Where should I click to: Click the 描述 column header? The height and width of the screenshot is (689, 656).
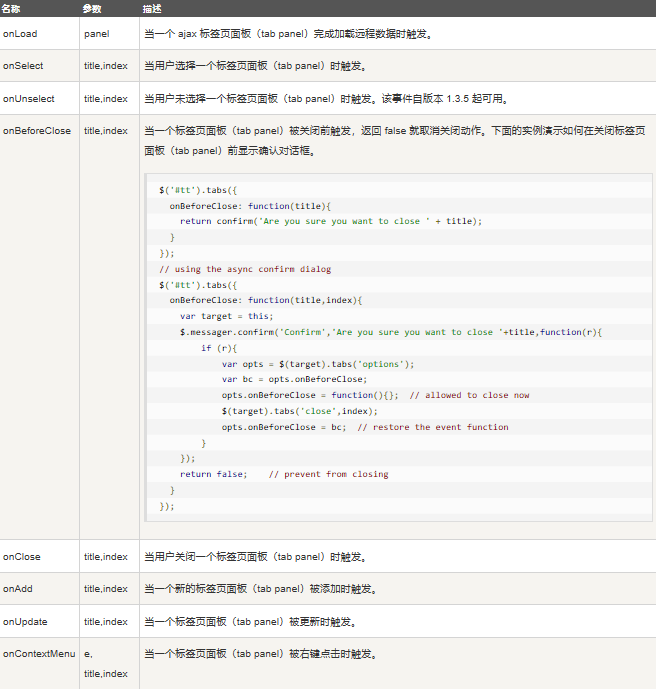point(152,9)
